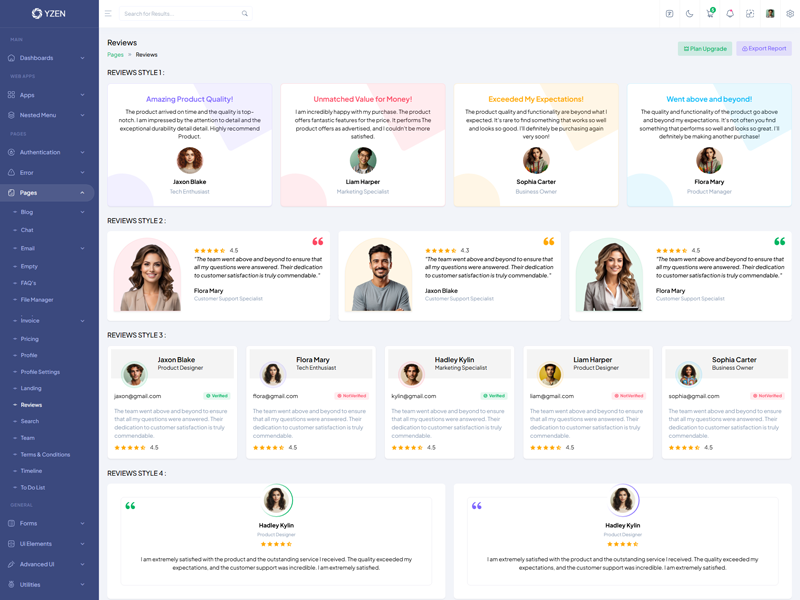Click the Pages breadcrumb link
800x600 pixels.
click(115, 55)
